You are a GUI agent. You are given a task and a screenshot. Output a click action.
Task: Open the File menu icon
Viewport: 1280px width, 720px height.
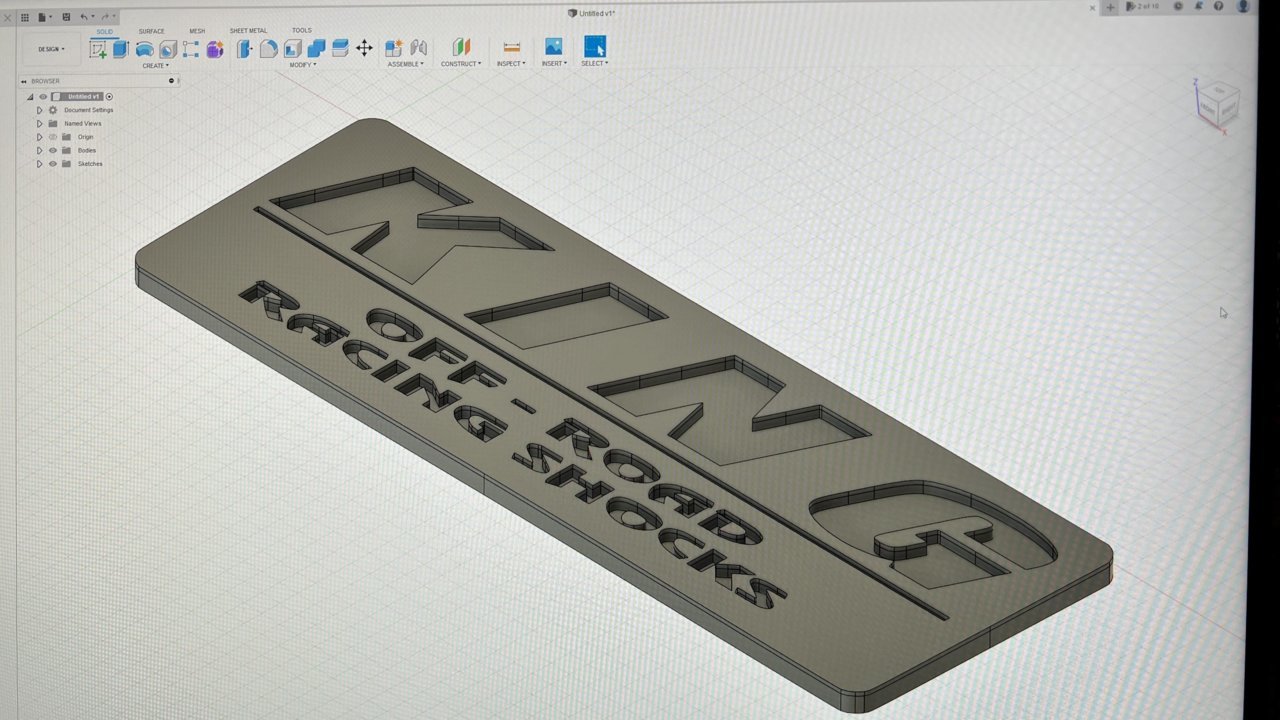click(x=44, y=17)
